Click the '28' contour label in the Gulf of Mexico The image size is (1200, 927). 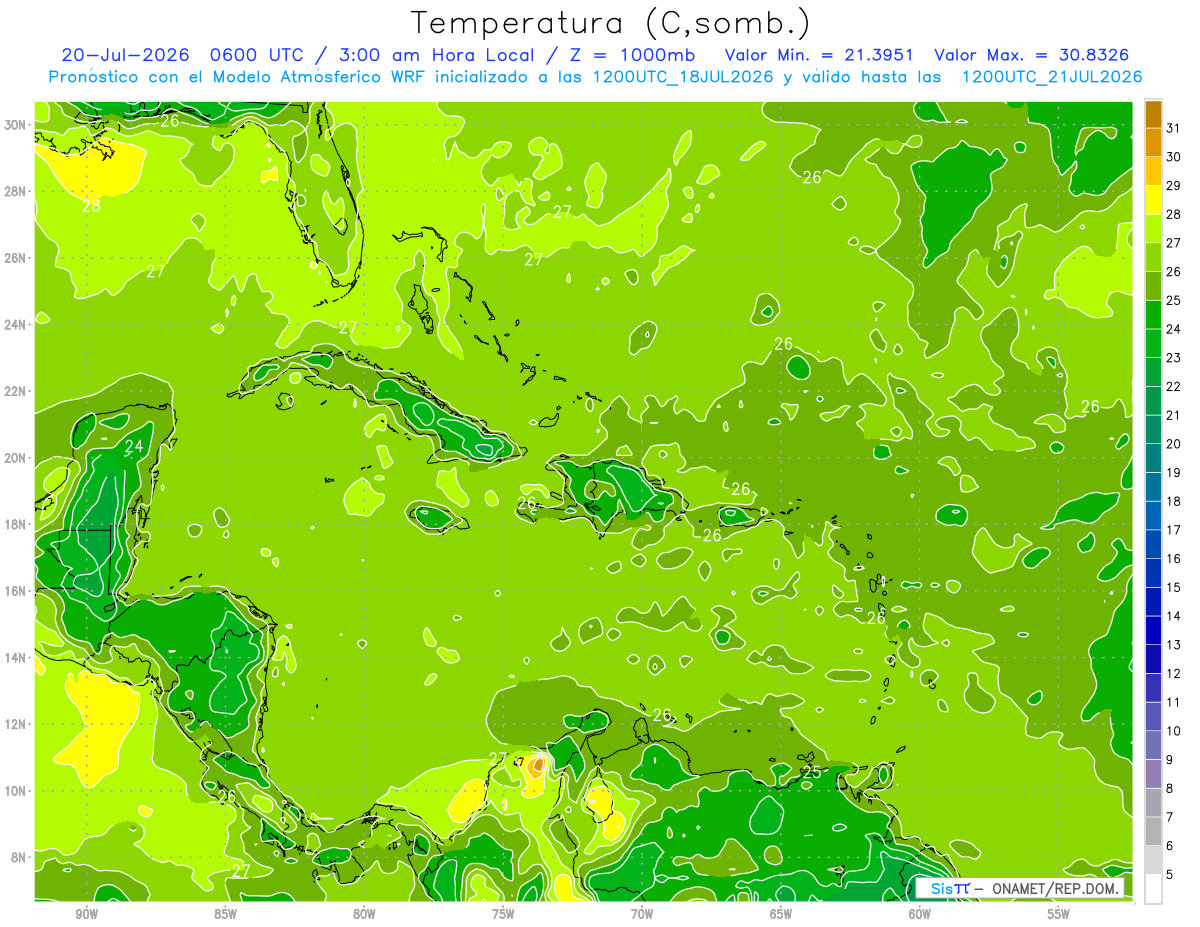tap(91, 206)
